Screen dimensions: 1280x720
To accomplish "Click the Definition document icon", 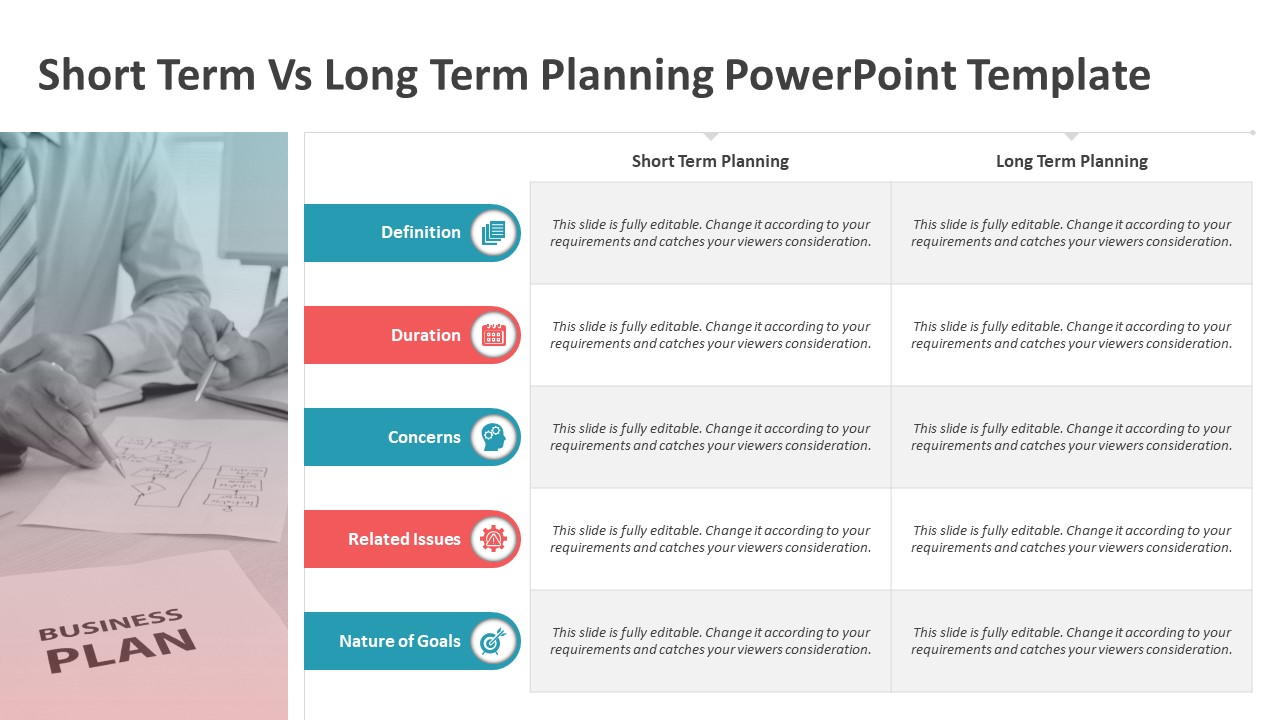I will 494,233.
